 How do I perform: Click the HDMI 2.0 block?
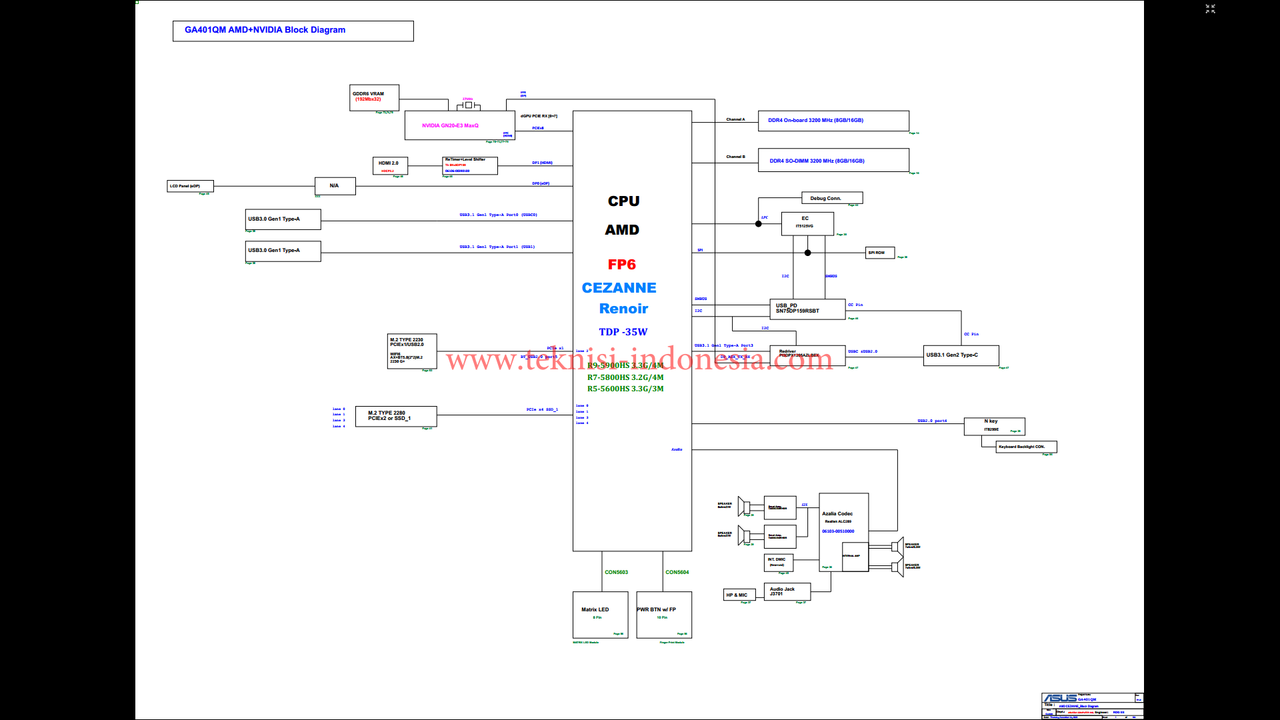tap(388, 165)
